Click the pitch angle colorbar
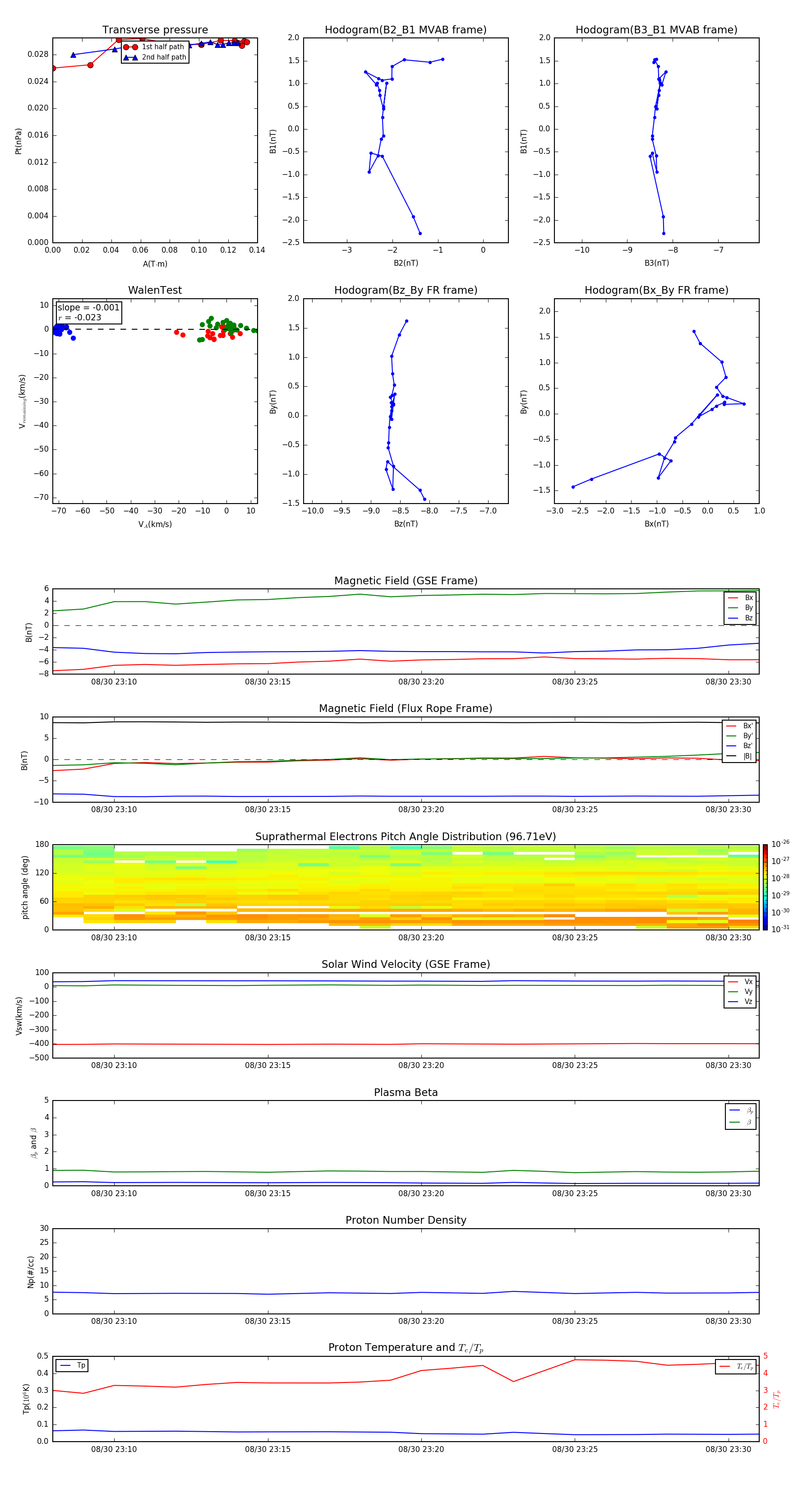 765,887
